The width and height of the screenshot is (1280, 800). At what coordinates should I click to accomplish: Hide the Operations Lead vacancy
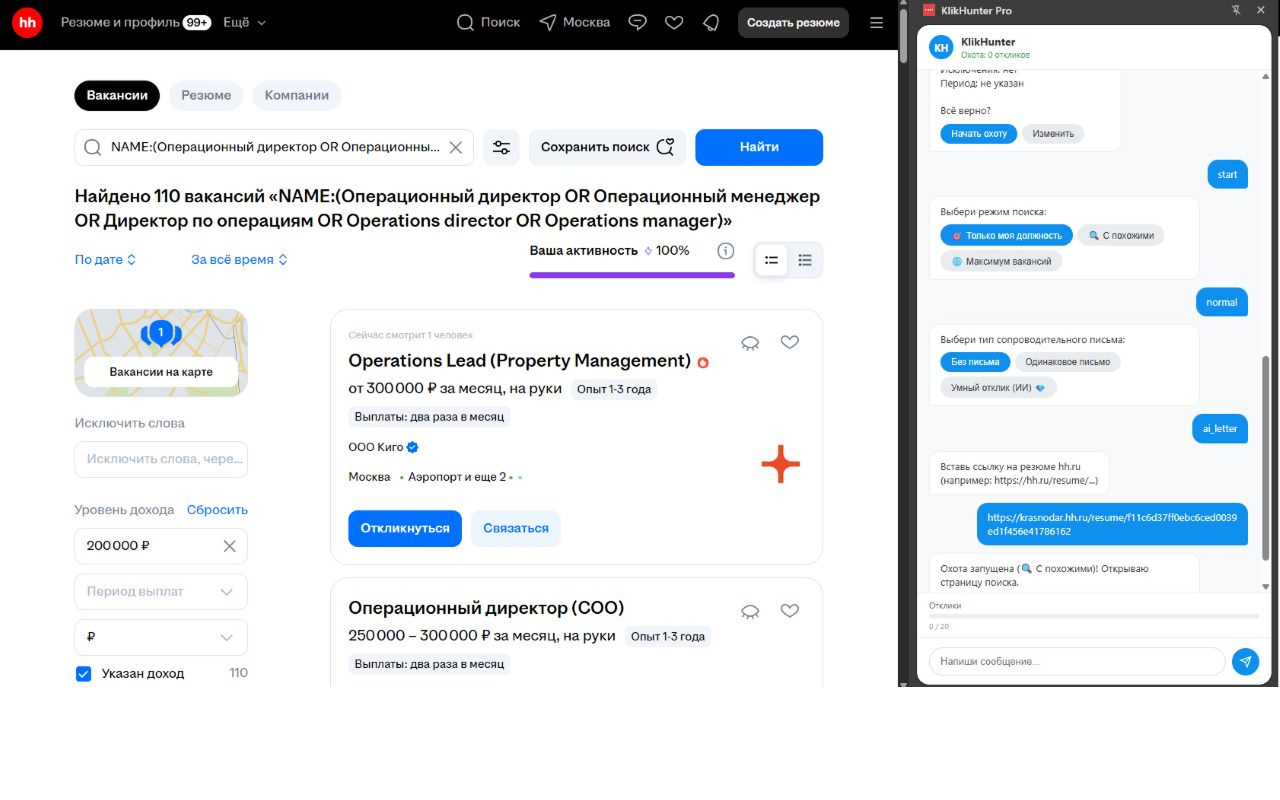tap(750, 342)
